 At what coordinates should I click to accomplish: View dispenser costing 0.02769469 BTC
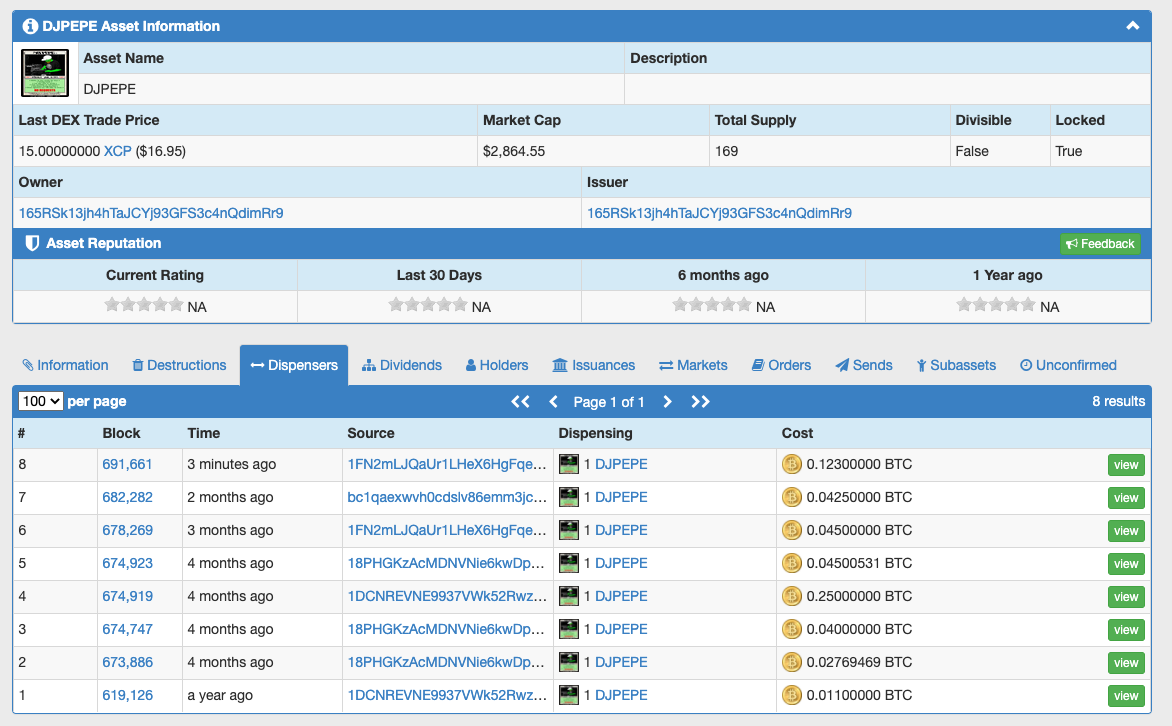coord(1126,662)
